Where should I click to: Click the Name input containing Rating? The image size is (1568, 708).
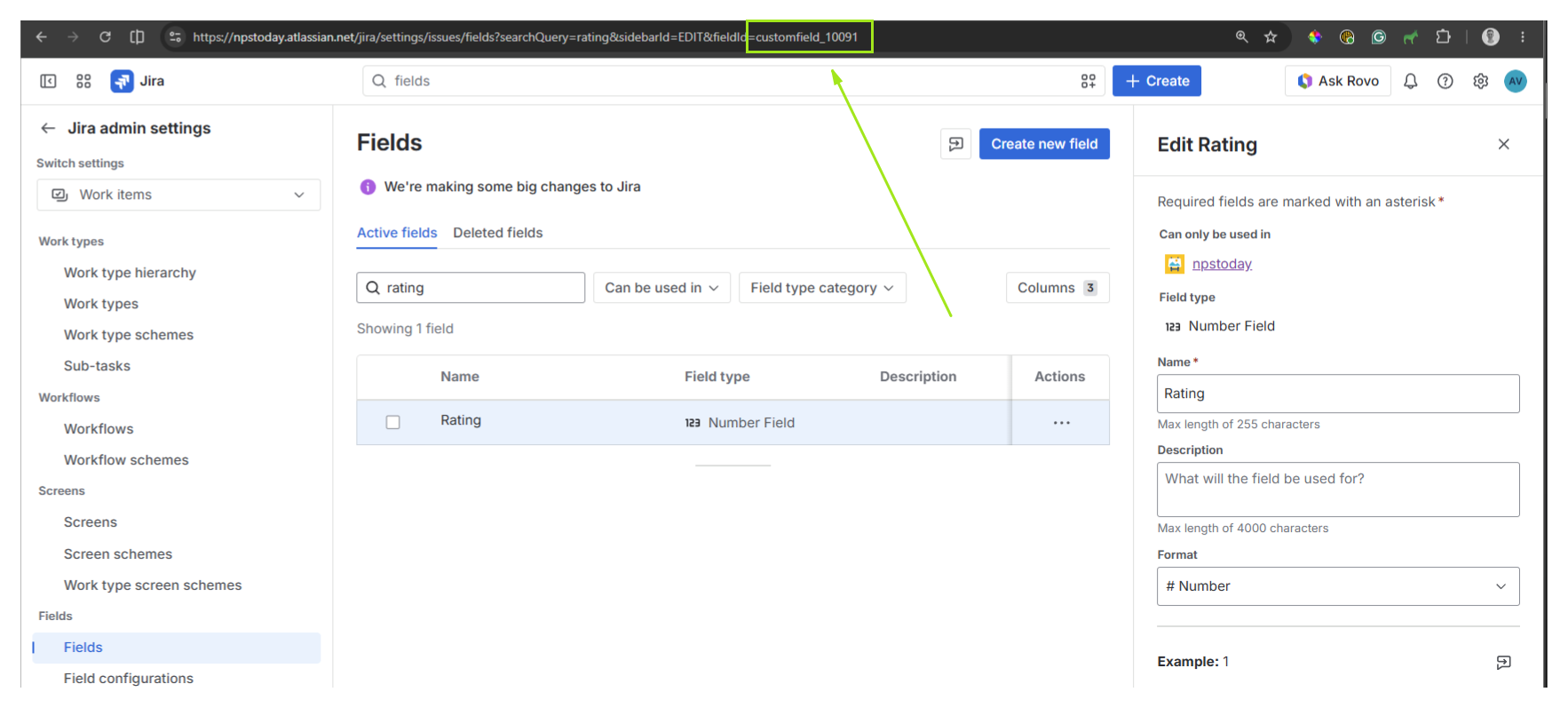(x=1338, y=394)
